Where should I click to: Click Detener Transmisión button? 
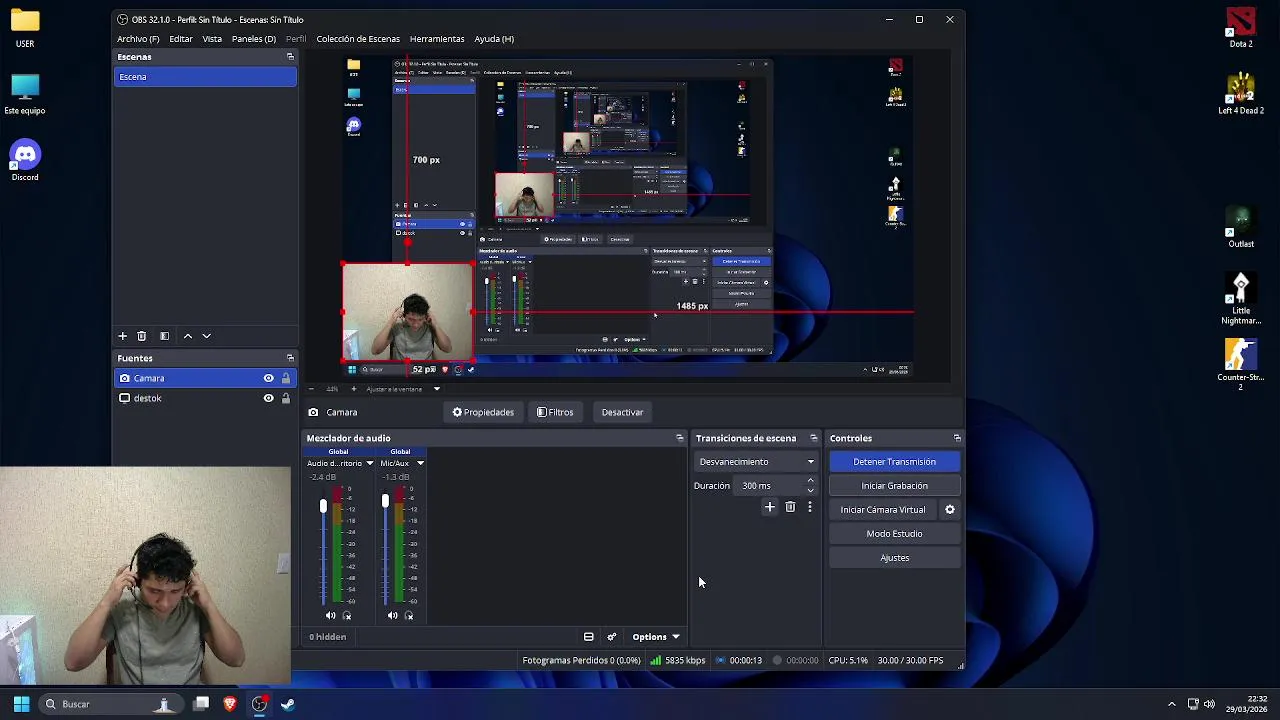(895, 462)
